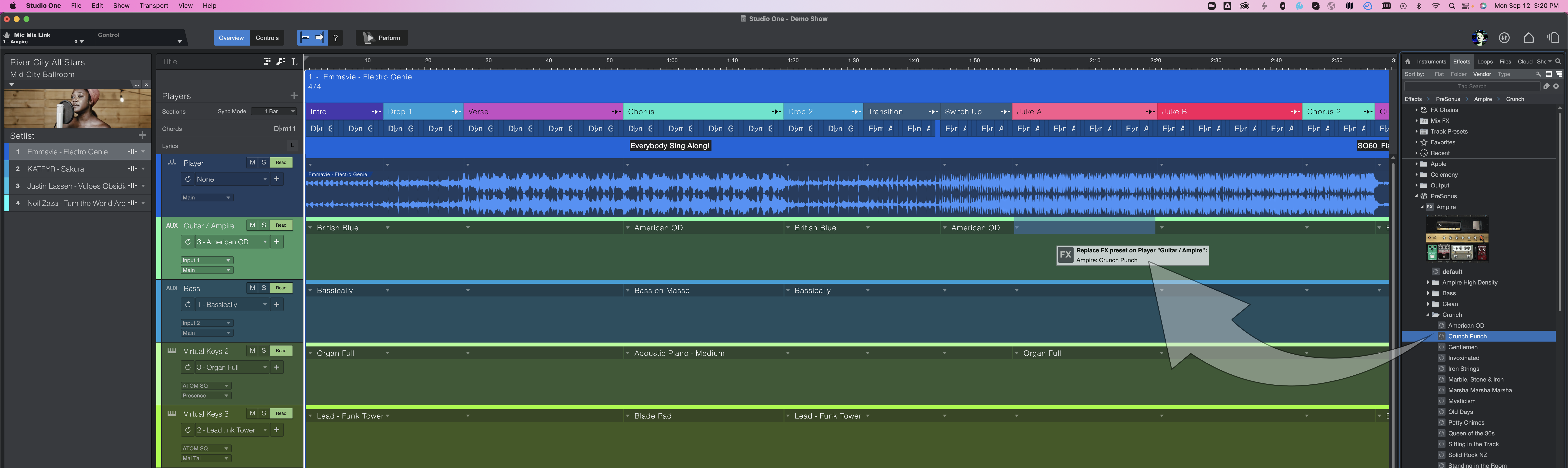Viewport: 1568px width, 468px height.
Task: Switch to the Instruments browser tab
Action: pos(1431,62)
